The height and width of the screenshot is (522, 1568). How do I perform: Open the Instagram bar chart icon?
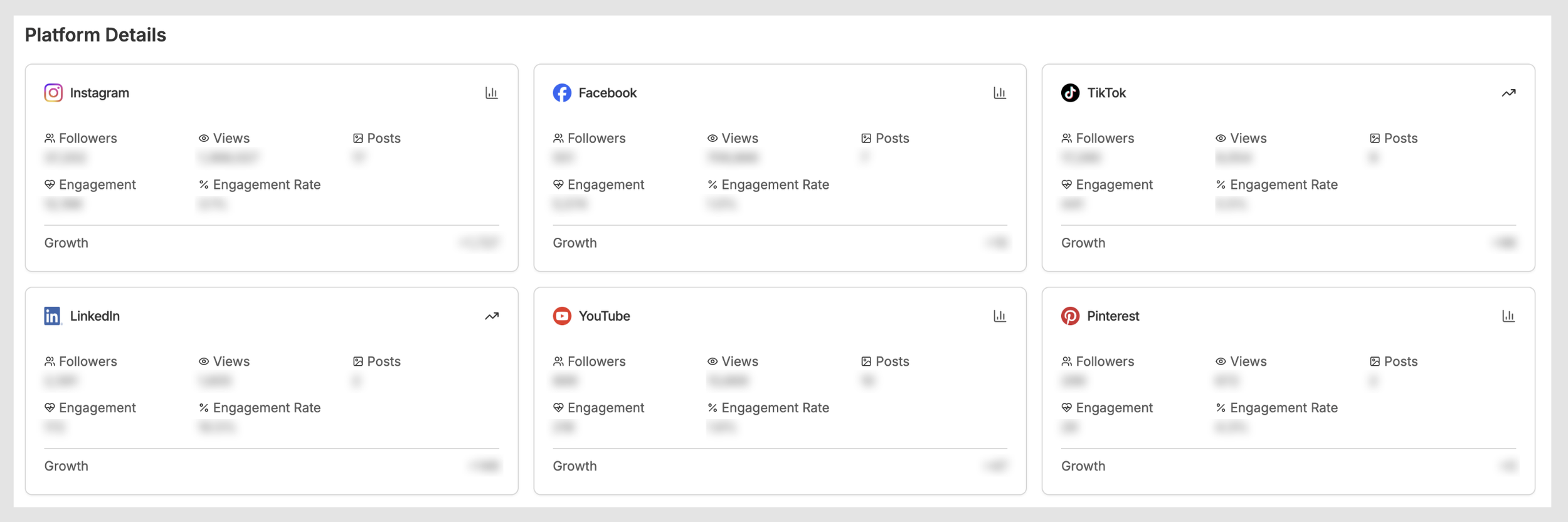click(x=492, y=93)
